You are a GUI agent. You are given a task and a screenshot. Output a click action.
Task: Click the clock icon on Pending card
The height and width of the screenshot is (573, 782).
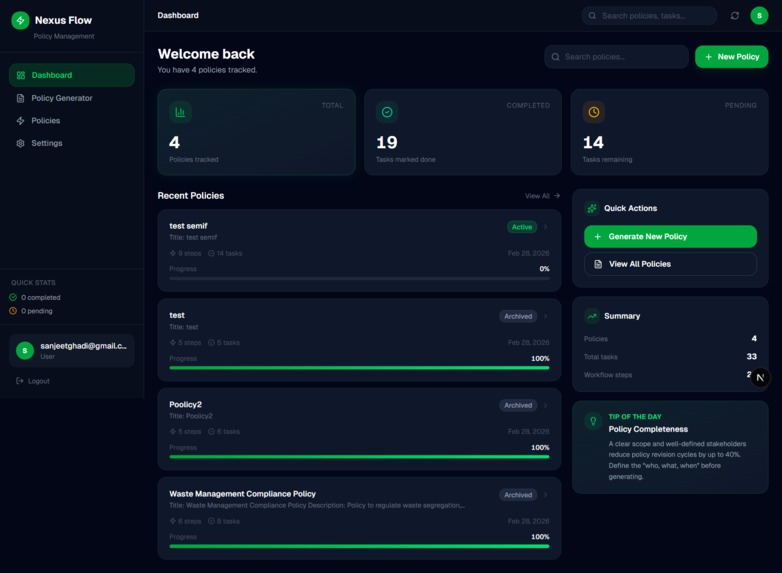[x=593, y=112]
